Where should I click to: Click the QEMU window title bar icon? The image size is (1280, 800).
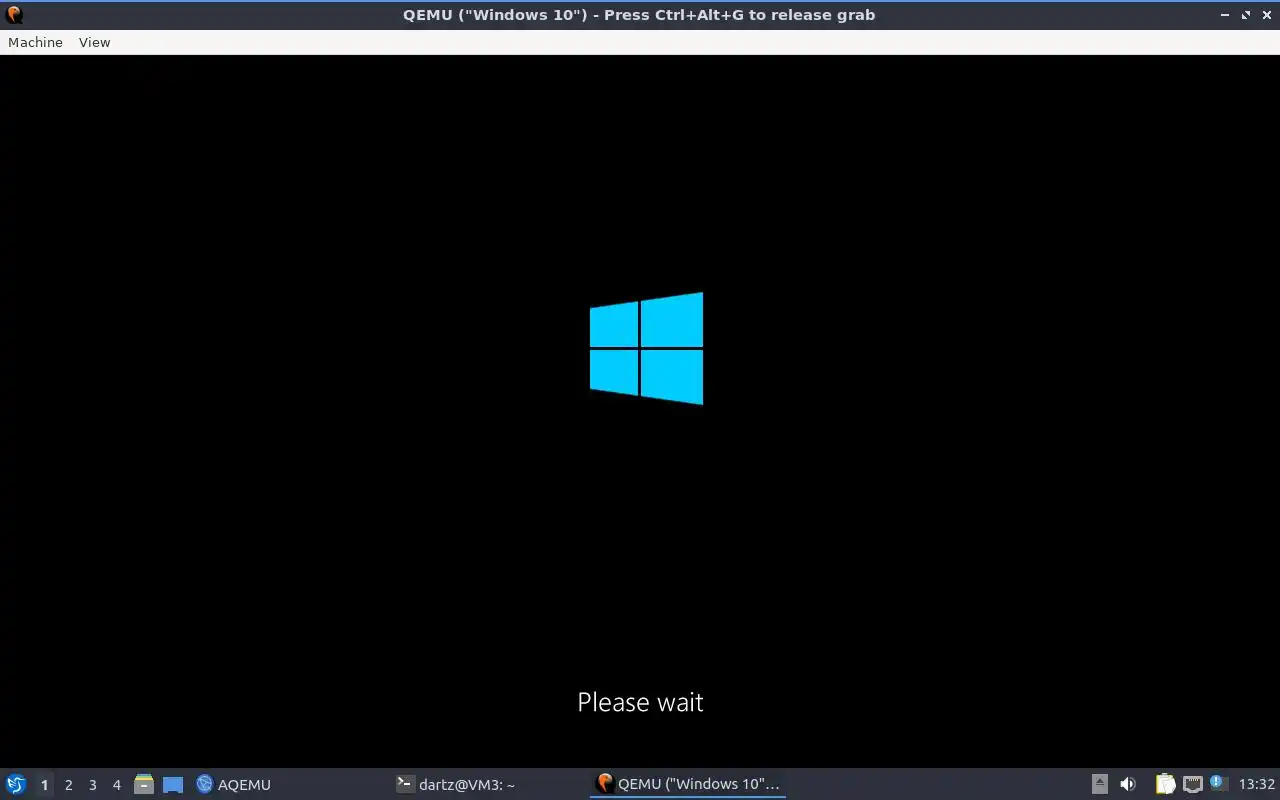tap(14, 14)
